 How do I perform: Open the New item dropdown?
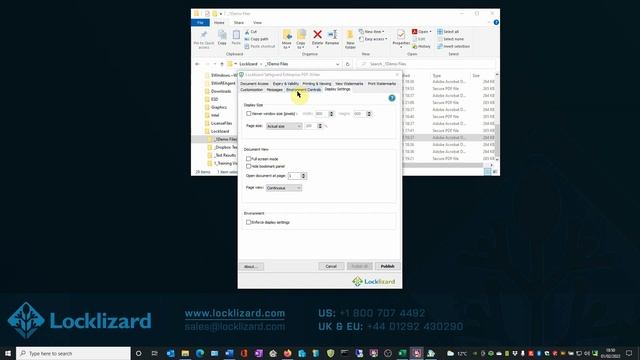pos(371,32)
